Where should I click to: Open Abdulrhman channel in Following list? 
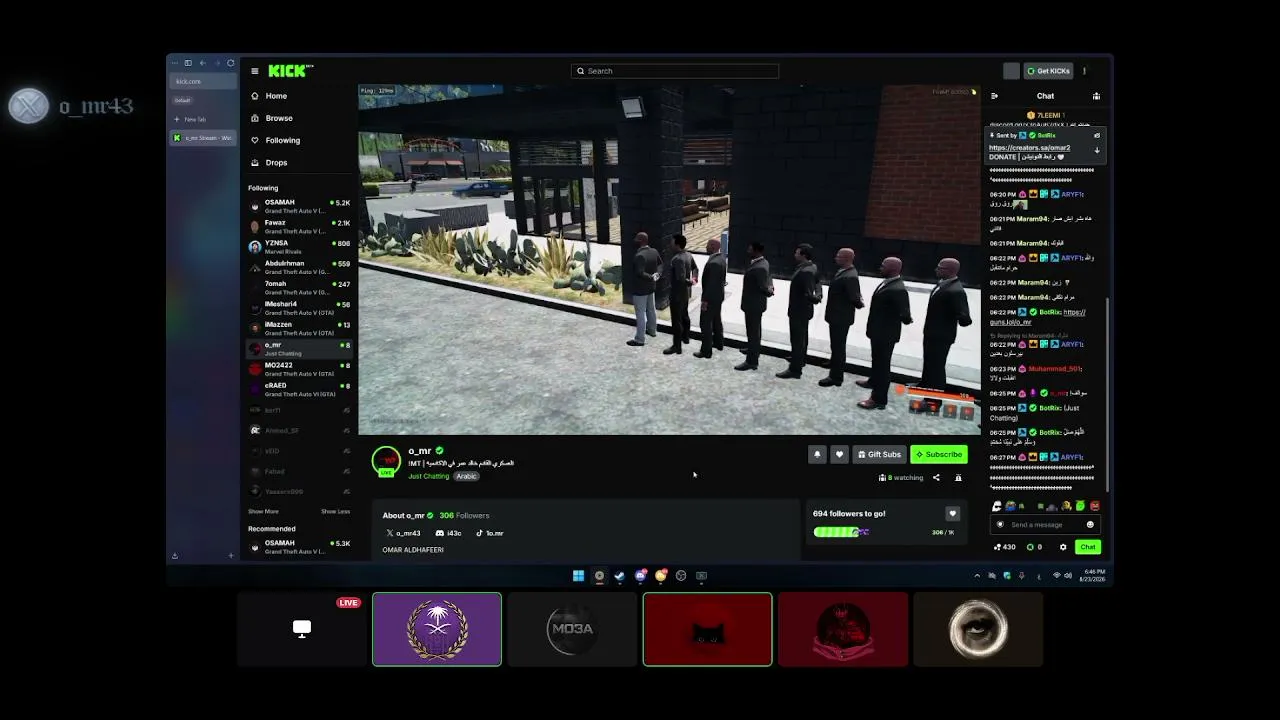tap(299, 267)
